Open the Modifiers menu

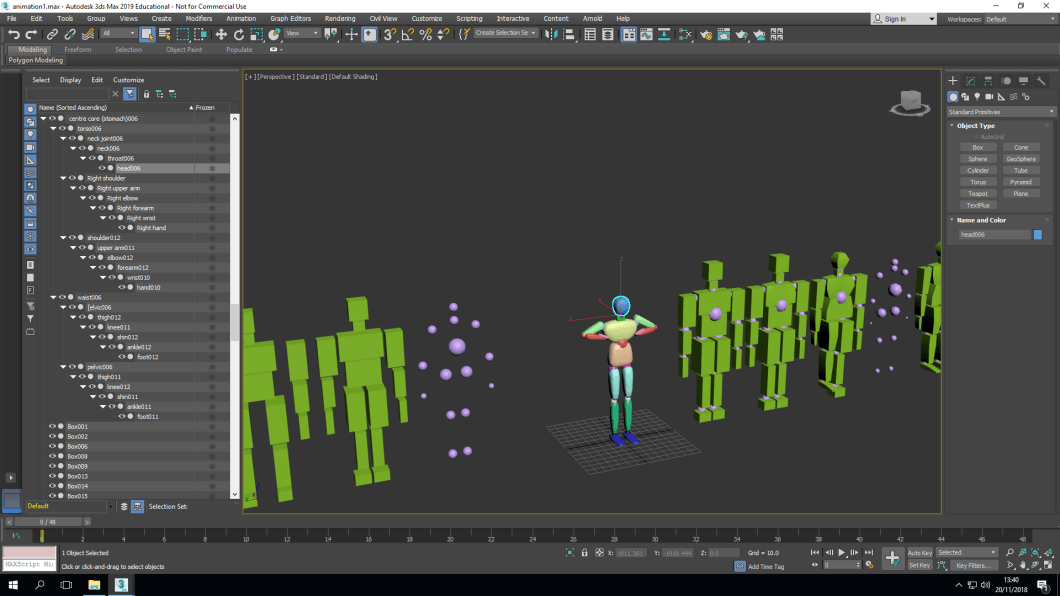coord(198,18)
